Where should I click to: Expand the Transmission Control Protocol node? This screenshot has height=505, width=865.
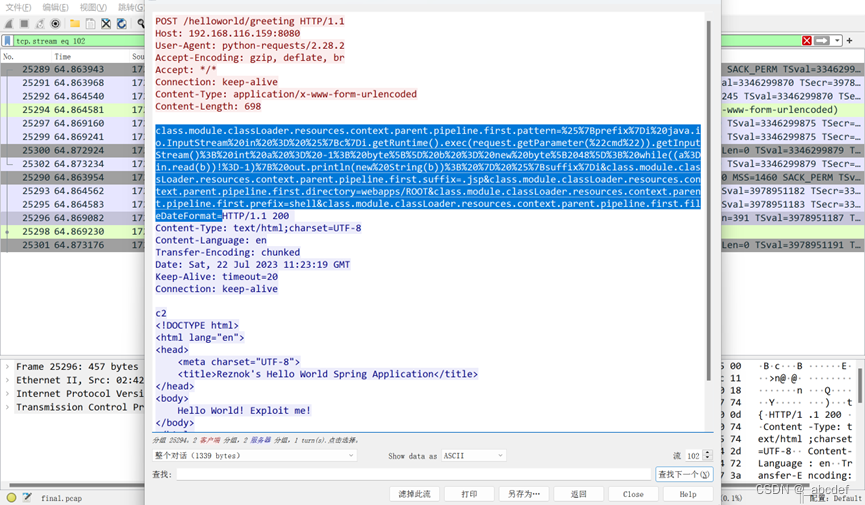point(7,407)
